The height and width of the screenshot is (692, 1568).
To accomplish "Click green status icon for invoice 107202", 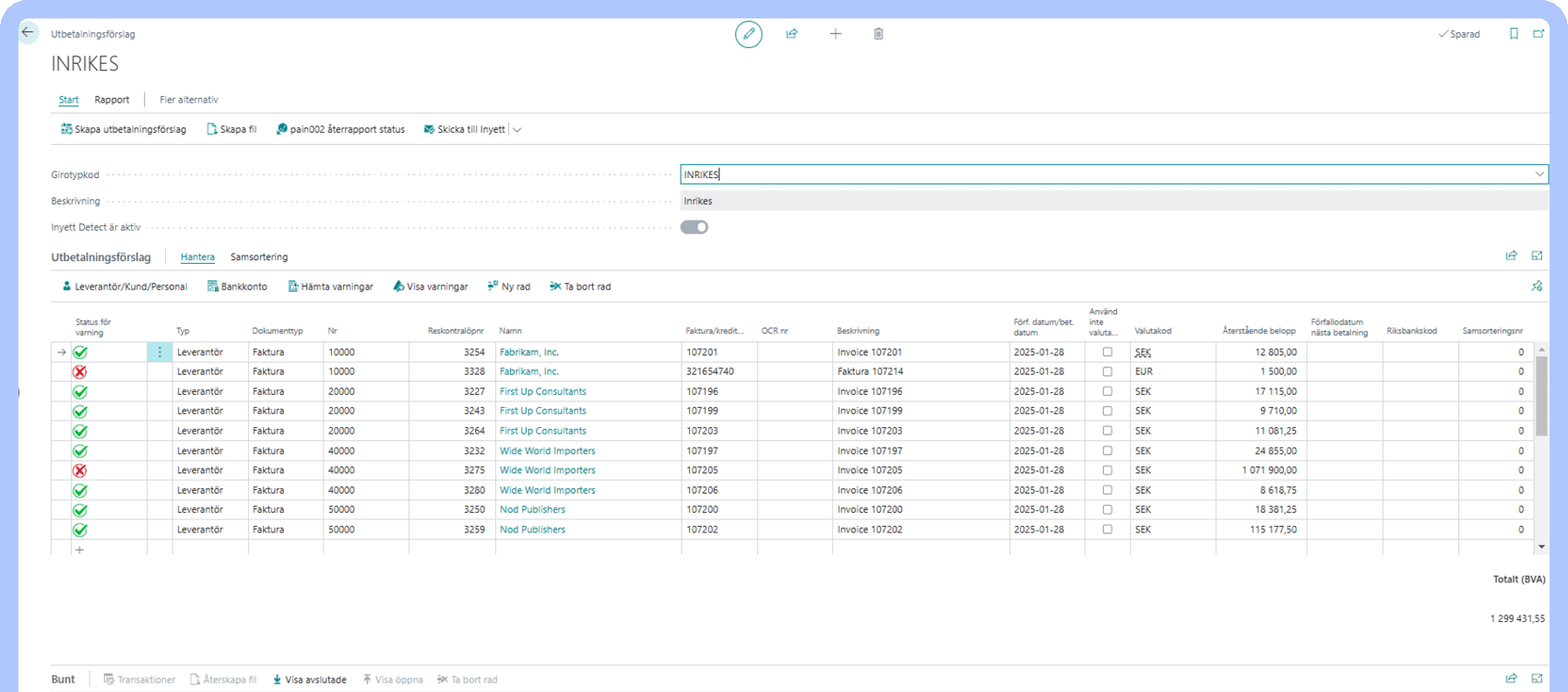I will 80,531.
